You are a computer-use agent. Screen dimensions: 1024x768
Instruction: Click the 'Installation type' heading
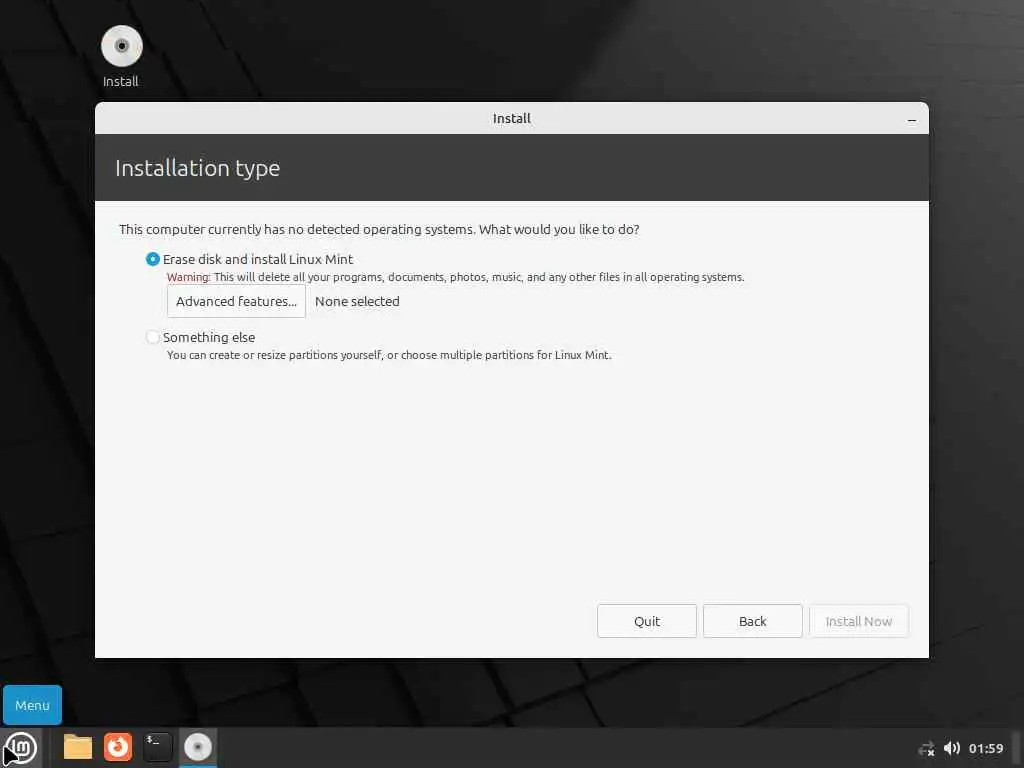[x=197, y=168]
